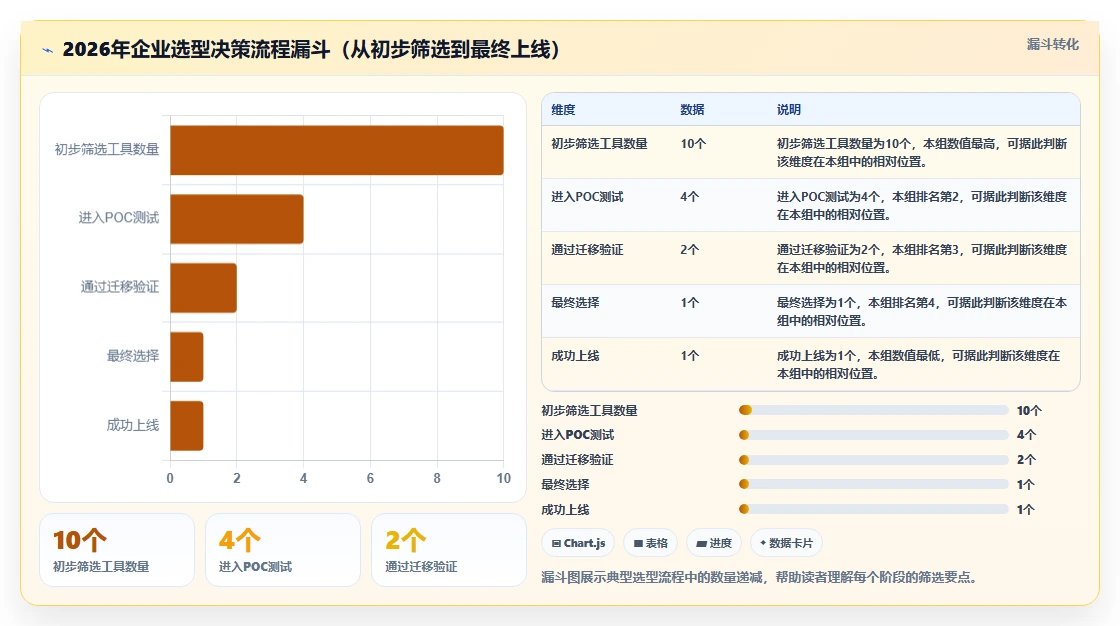Select the 进度 tag chip
This screenshot has height=626, width=1120.
714,543
